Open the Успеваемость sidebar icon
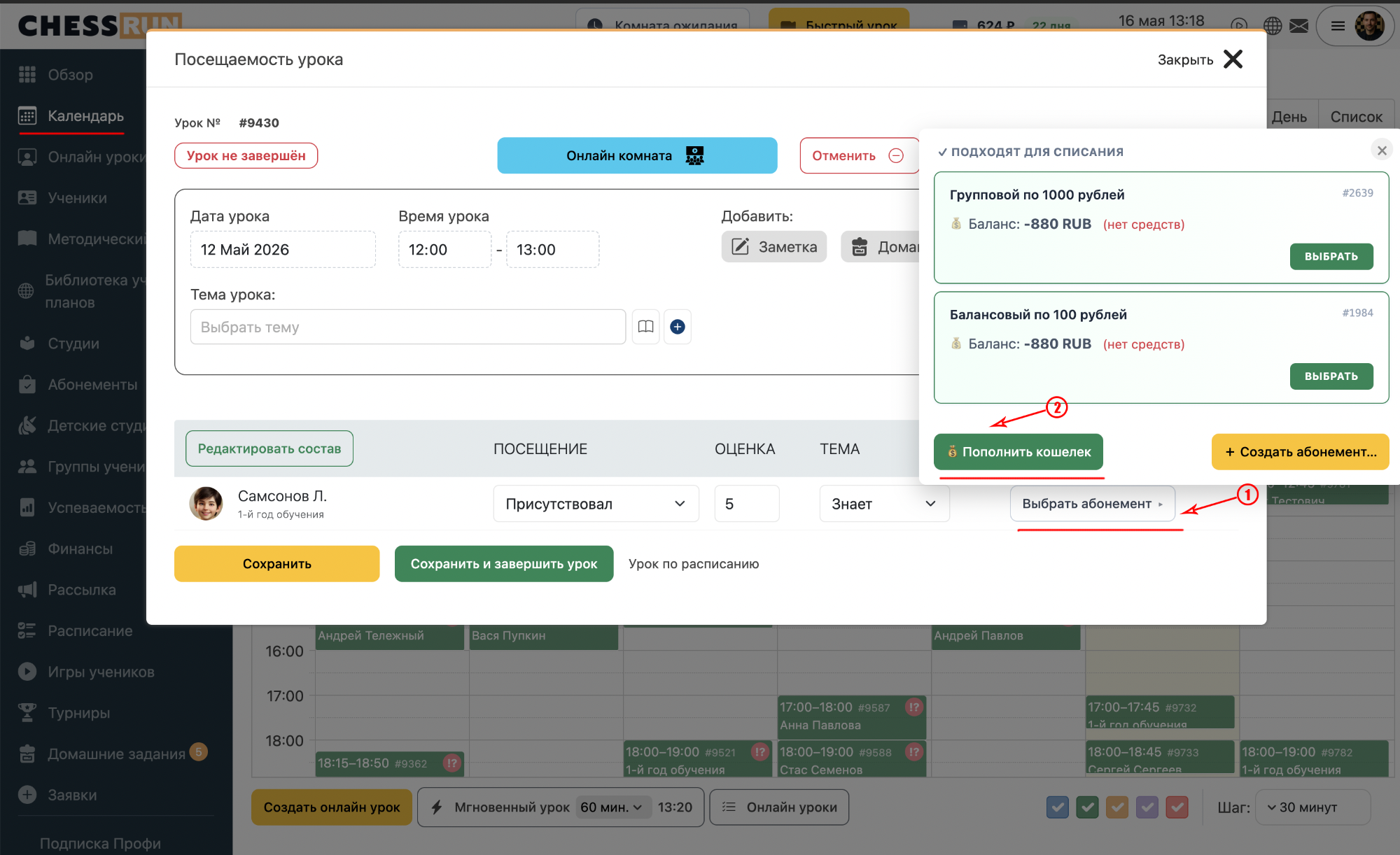The image size is (1400, 855). pyautogui.click(x=27, y=508)
